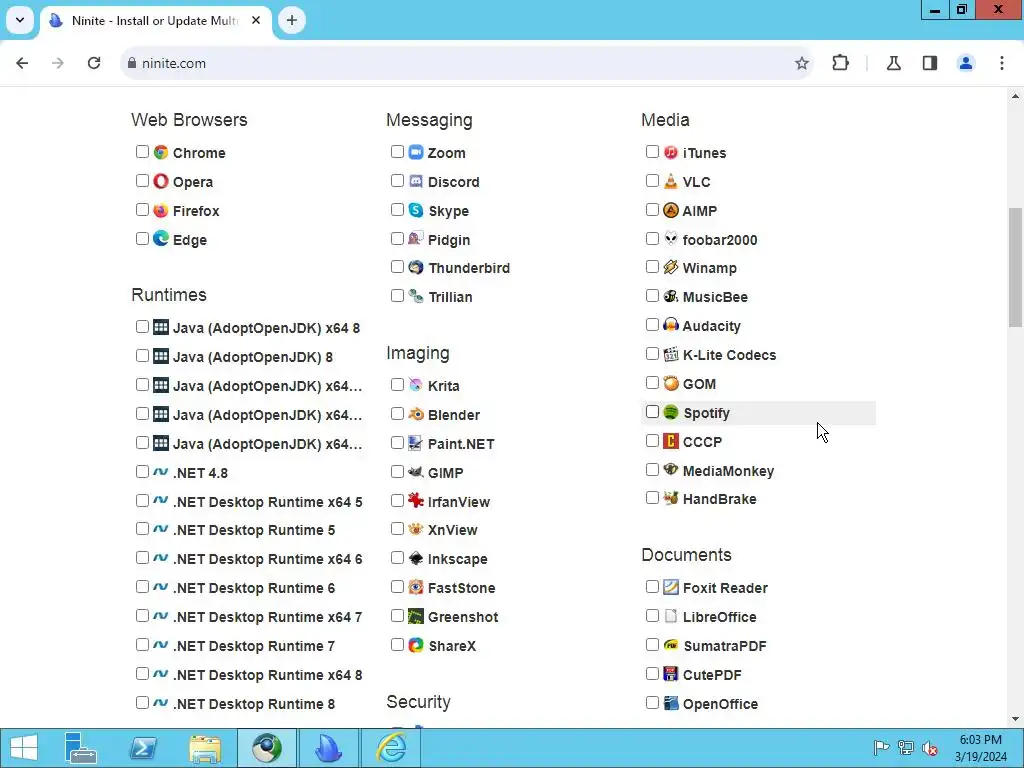Click the Zoom app icon
Screen dimensions: 1024x768
416,152
